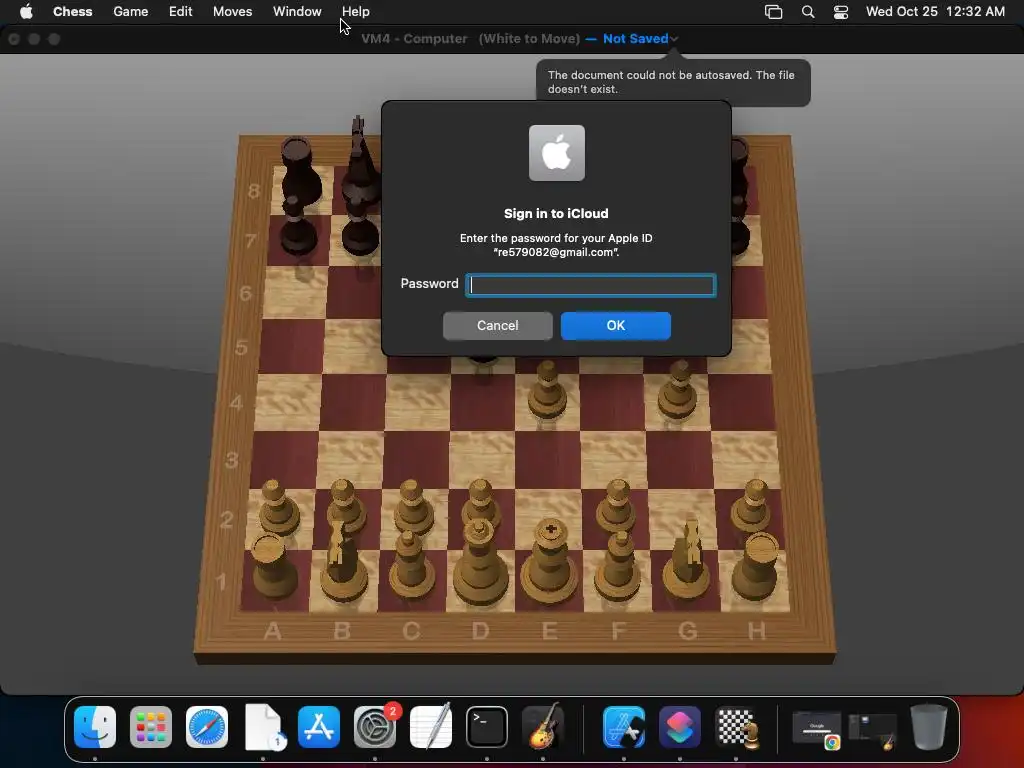
Task: Click the Cancel button in iCloud dialog
Action: coord(498,325)
